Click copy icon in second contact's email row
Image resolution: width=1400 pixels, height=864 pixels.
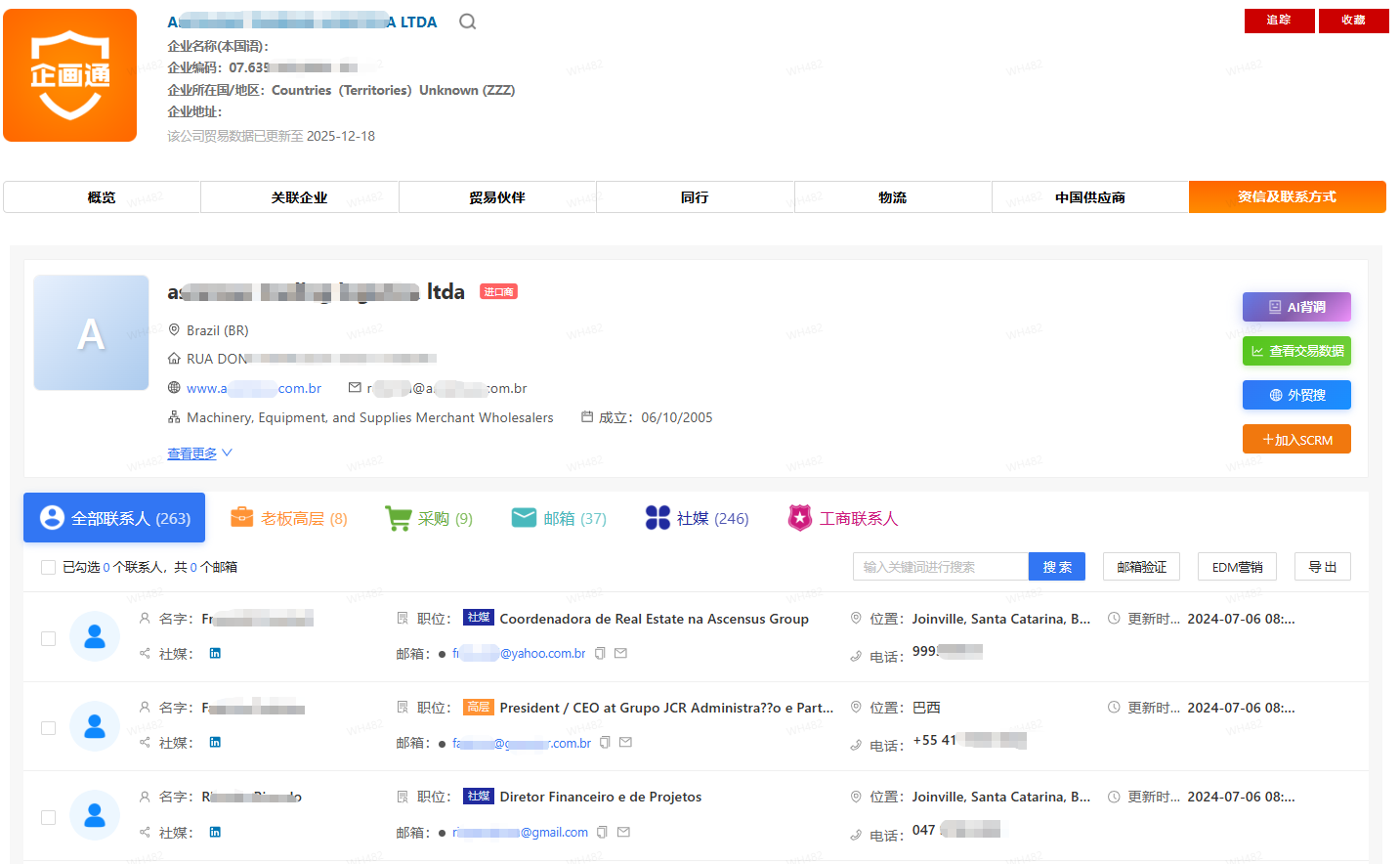click(605, 743)
